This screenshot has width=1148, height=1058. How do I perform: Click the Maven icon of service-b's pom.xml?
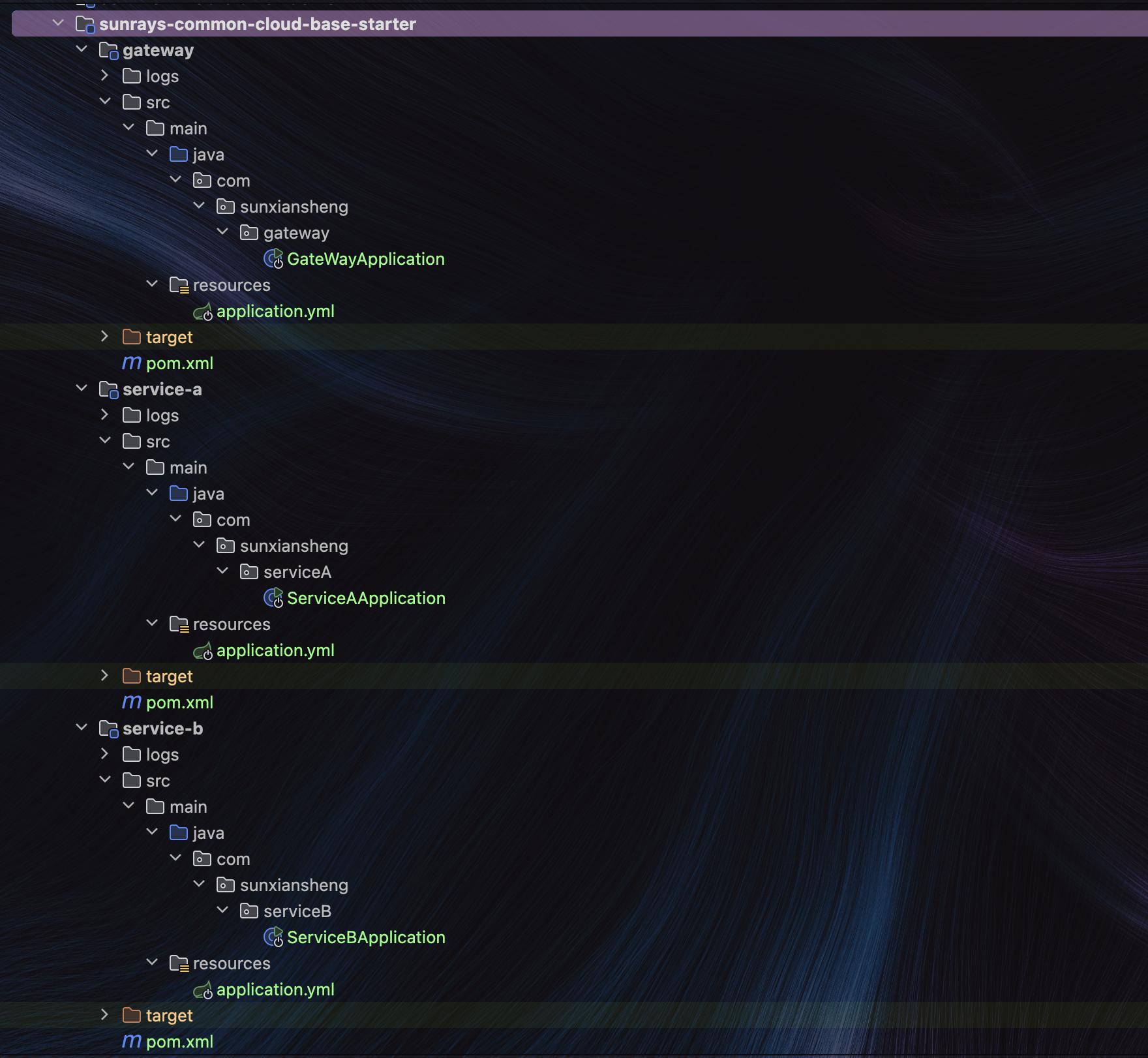click(132, 1042)
